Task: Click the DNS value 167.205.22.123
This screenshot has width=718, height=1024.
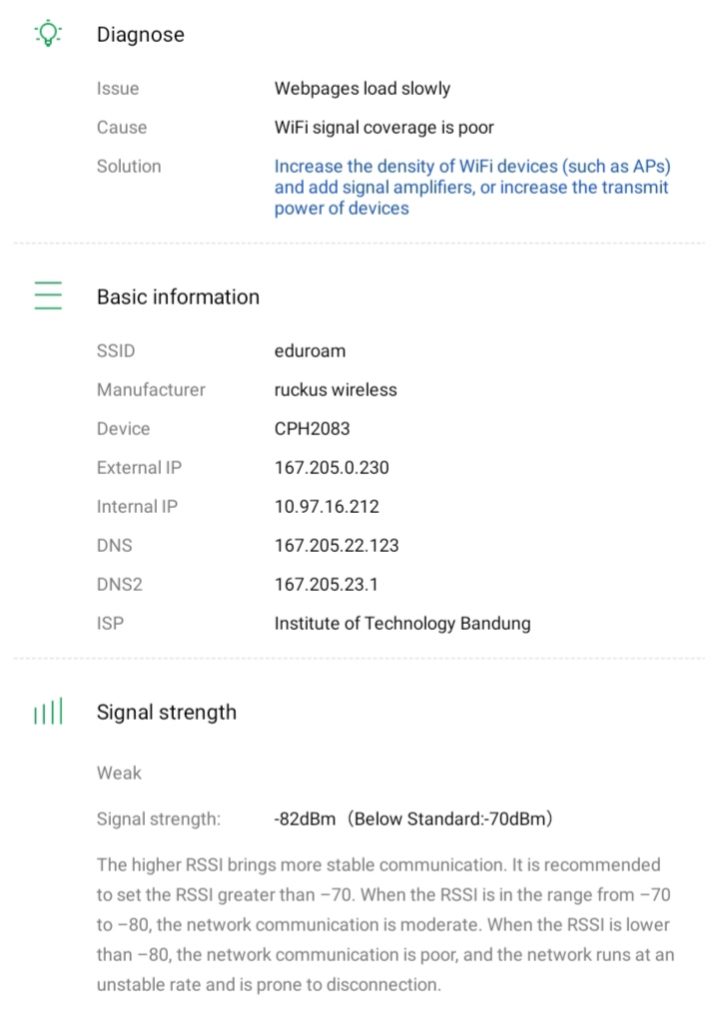Action: click(336, 545)
